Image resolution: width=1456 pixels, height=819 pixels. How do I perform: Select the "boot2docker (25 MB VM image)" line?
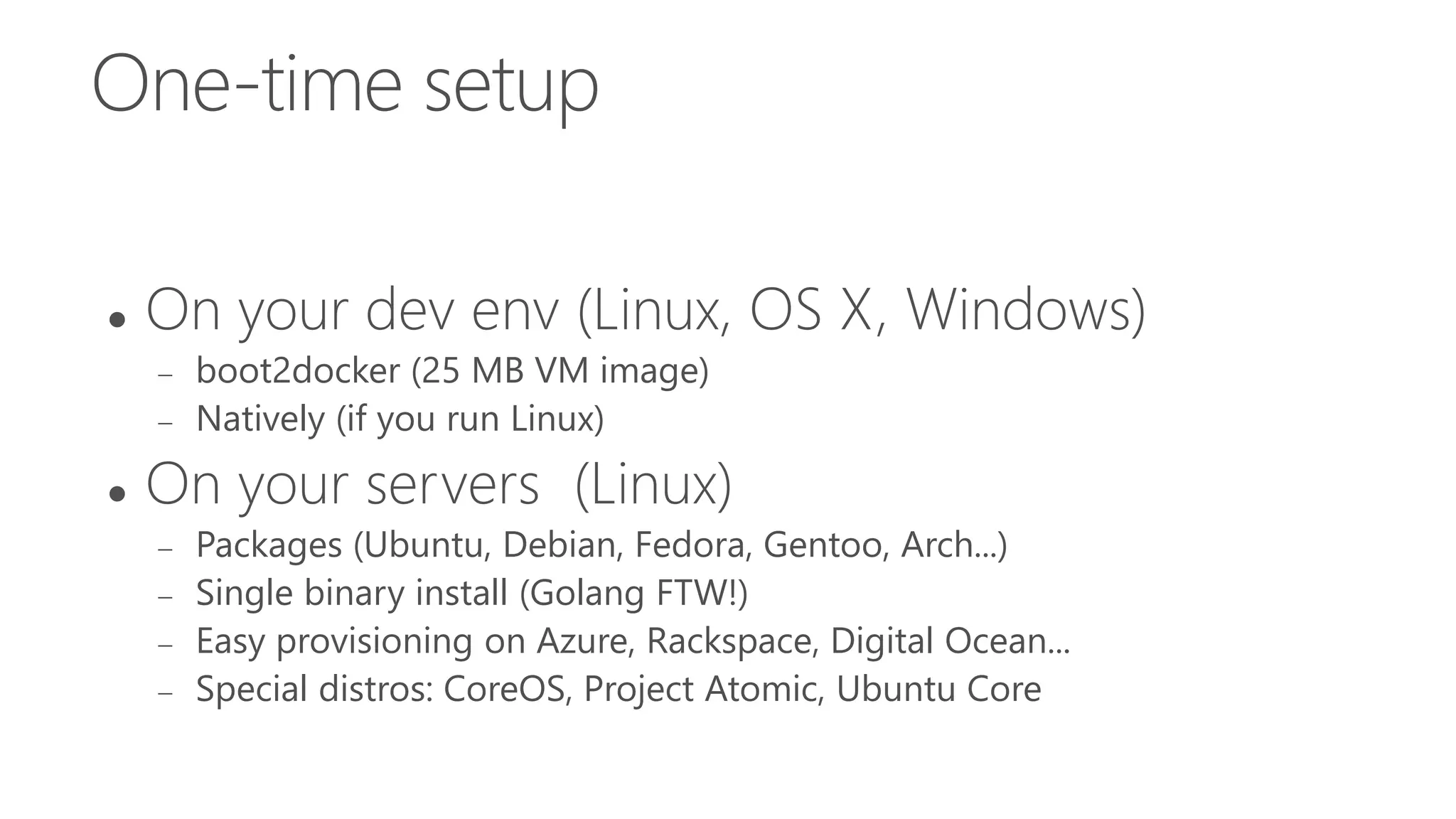[452, 372]
